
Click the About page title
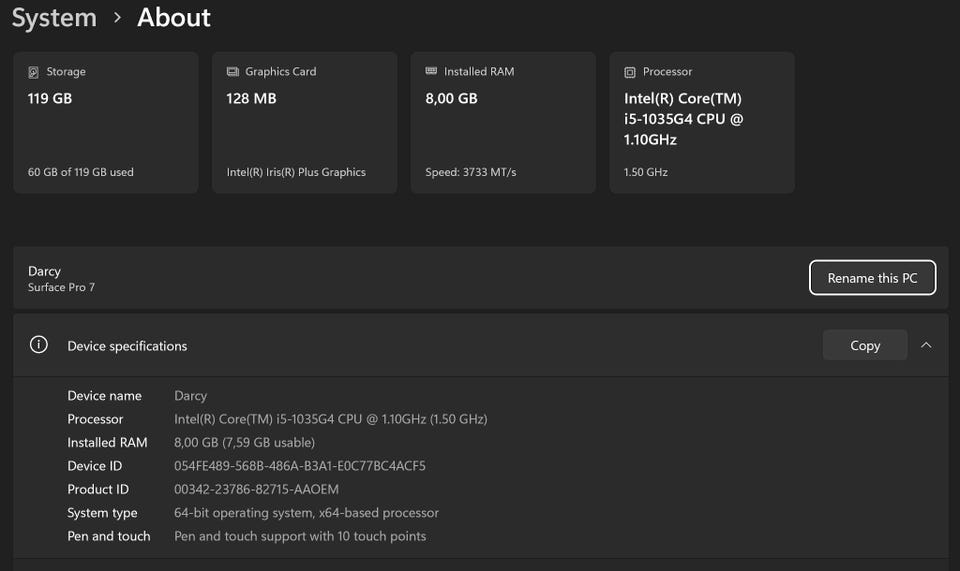174,18
